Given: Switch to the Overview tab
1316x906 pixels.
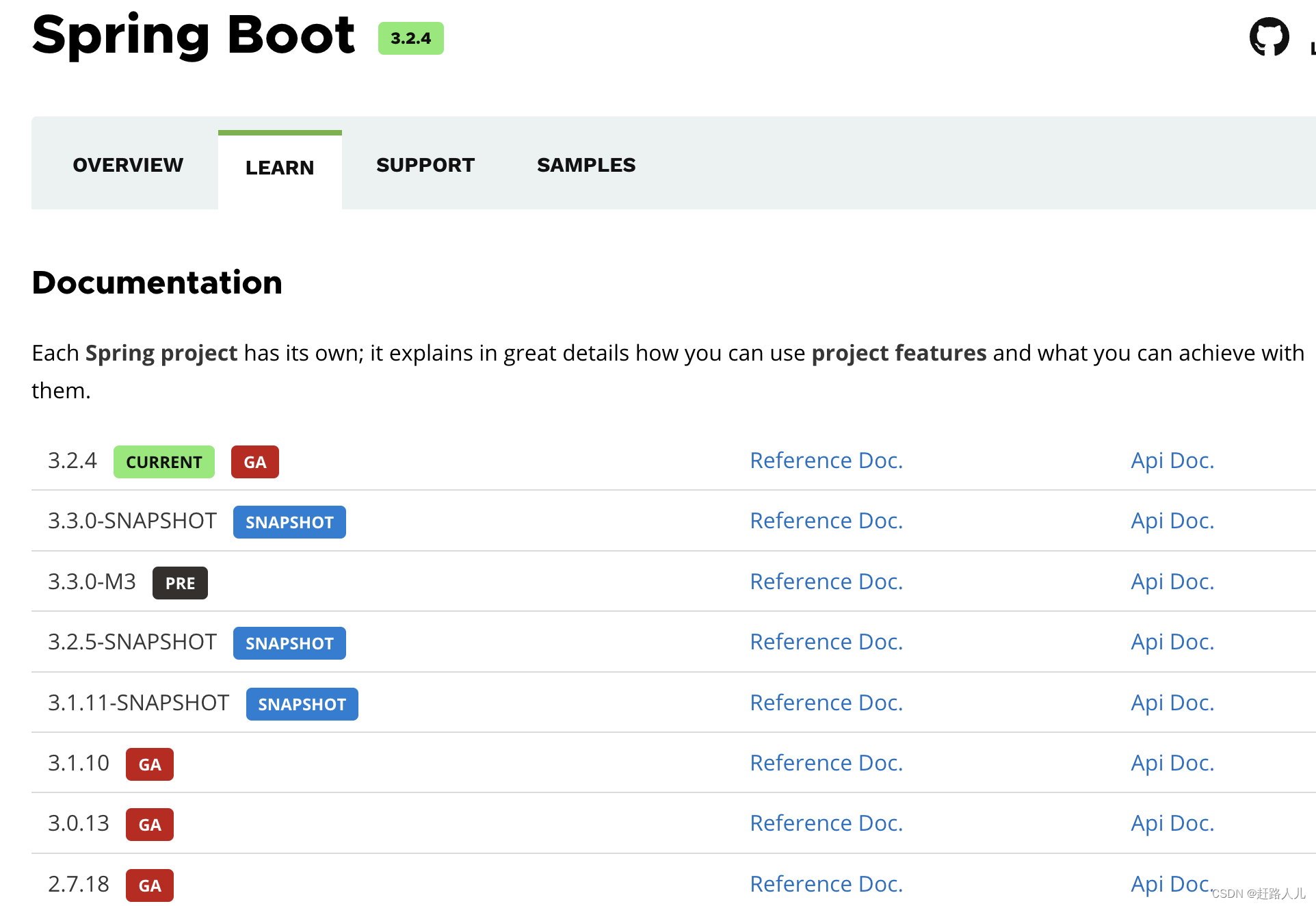Looking at the screenshot, I should coord(128,165).
